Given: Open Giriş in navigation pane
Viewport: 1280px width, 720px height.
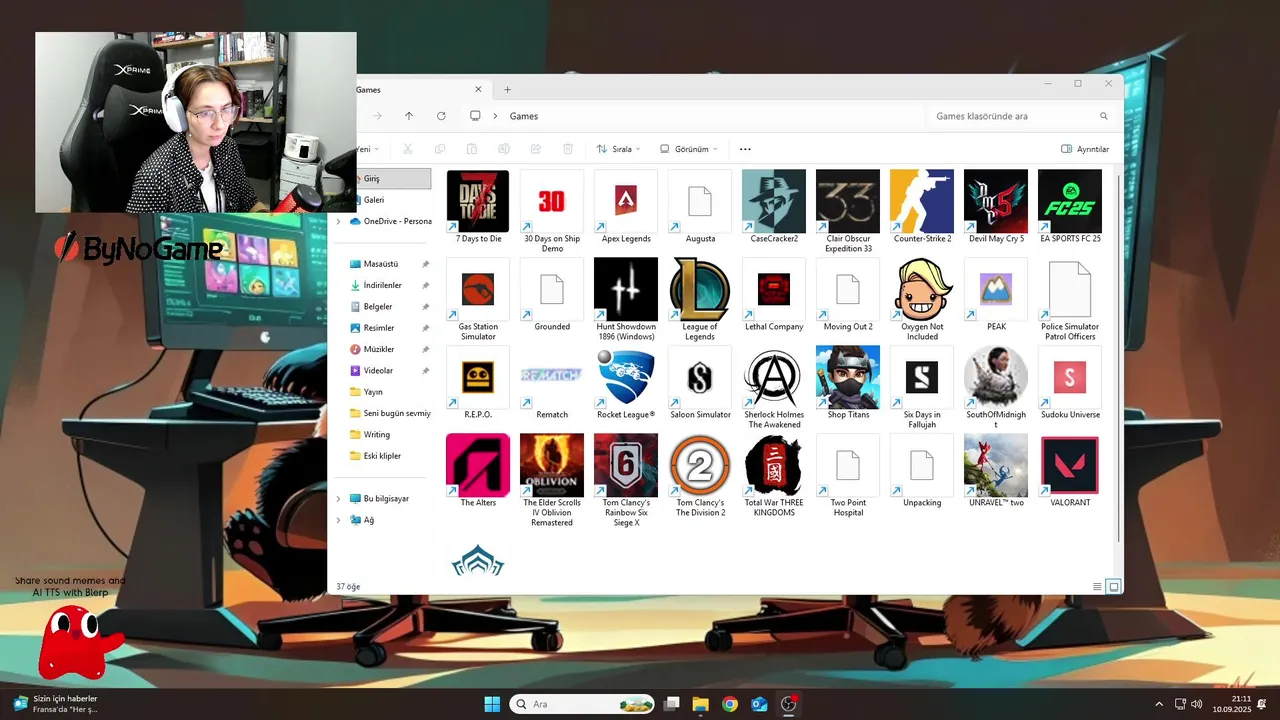Looking at the screenshot, I should [392, 178].
